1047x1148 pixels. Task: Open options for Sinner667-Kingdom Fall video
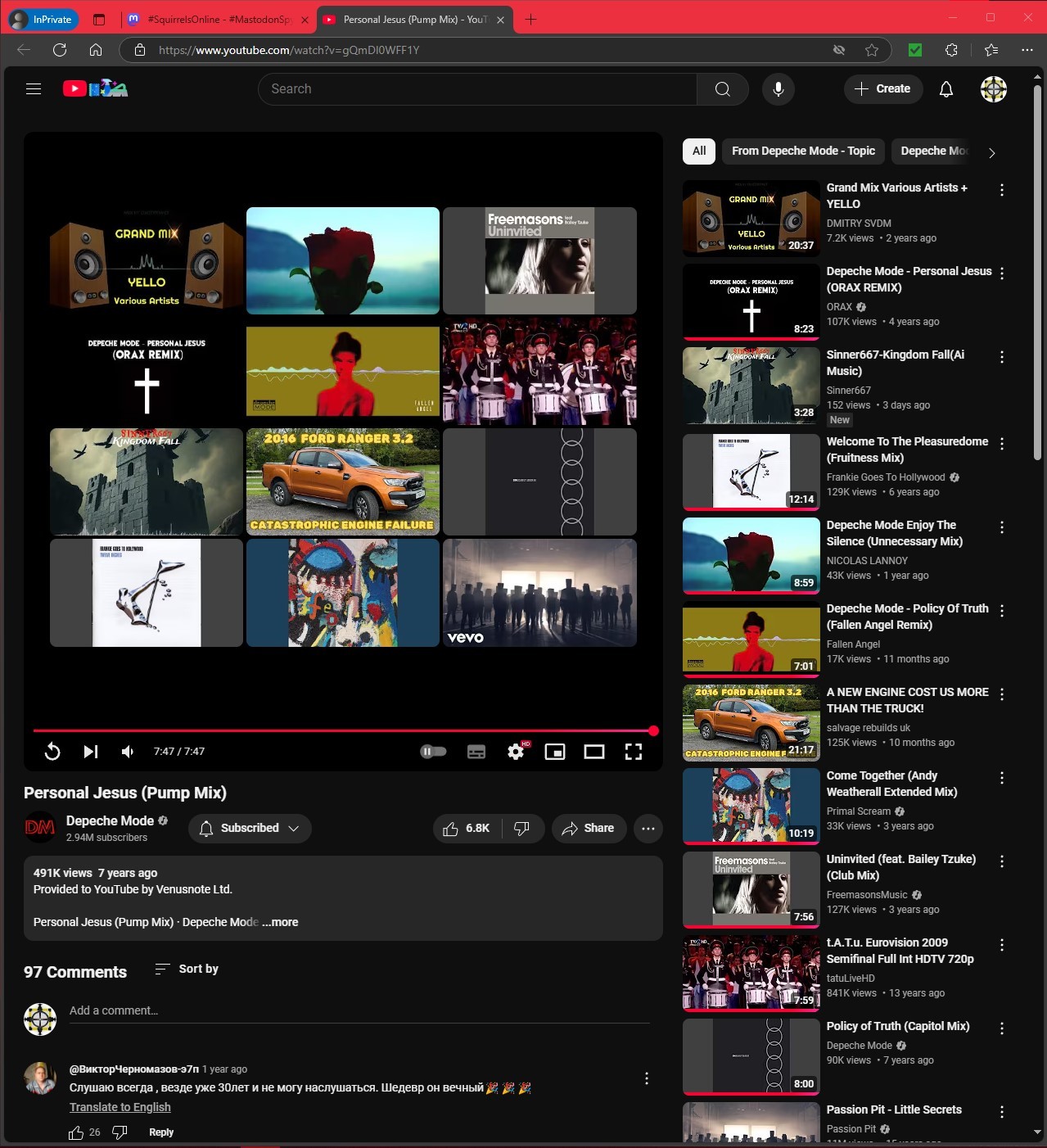tap(1002, 357)
